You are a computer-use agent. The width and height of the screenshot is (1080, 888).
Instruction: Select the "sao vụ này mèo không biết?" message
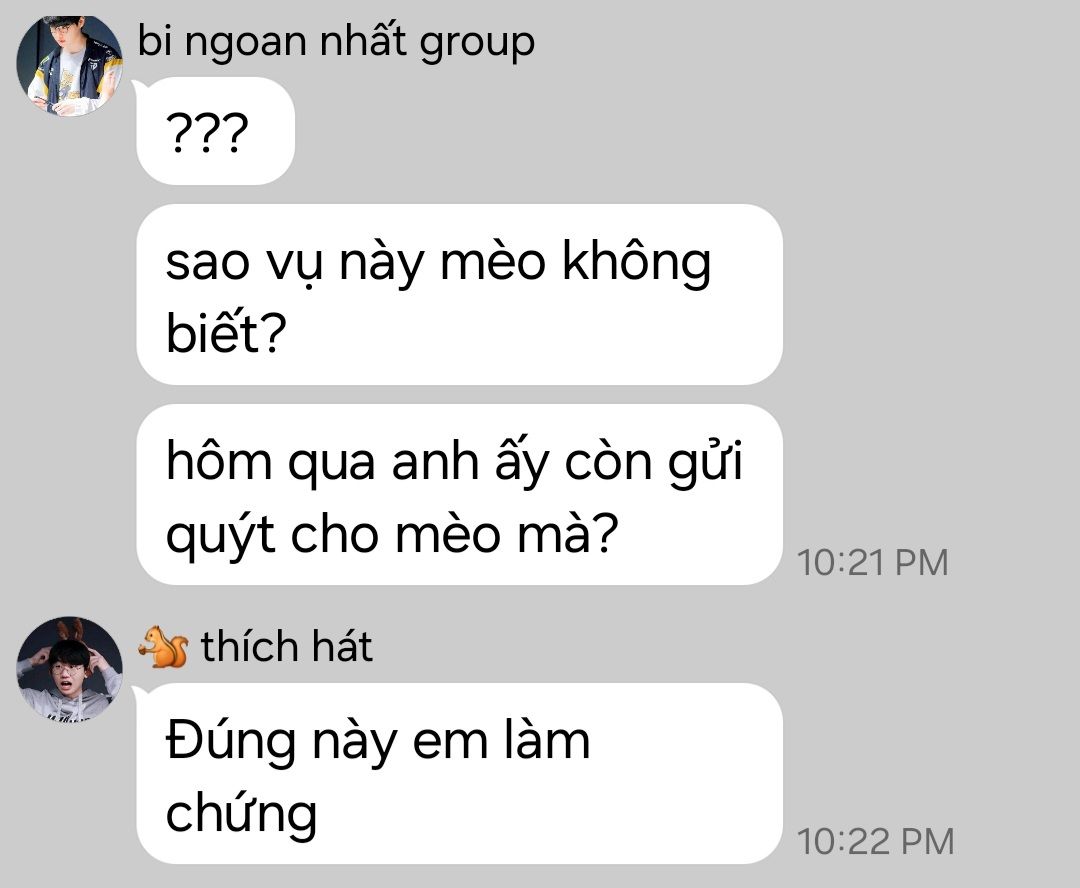click(459, 295)
